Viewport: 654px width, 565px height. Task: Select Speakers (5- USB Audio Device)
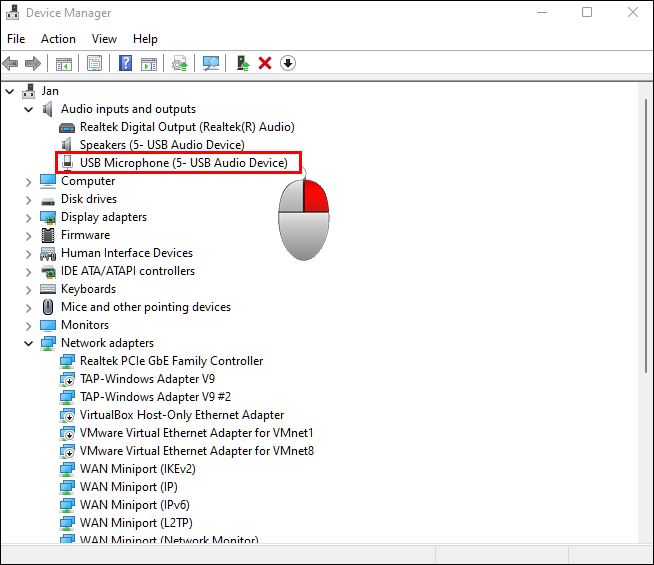[162, 145]
